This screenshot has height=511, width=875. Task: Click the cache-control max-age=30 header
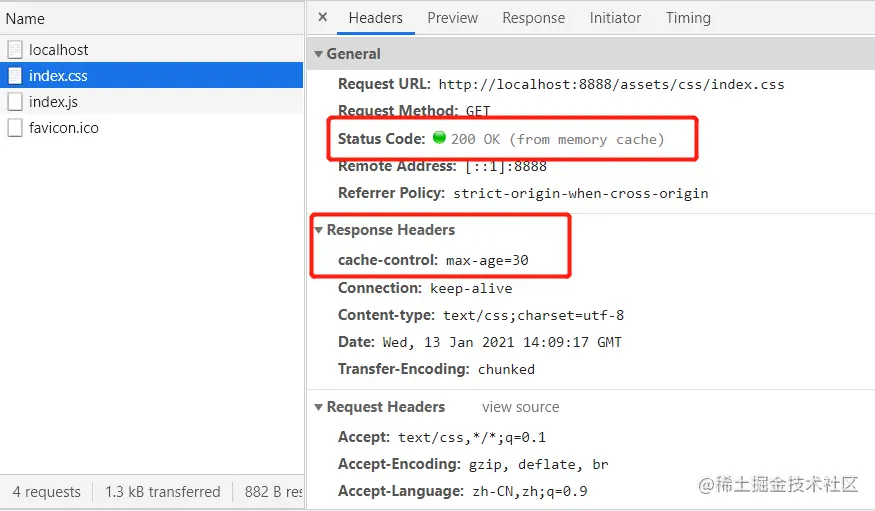433,260
